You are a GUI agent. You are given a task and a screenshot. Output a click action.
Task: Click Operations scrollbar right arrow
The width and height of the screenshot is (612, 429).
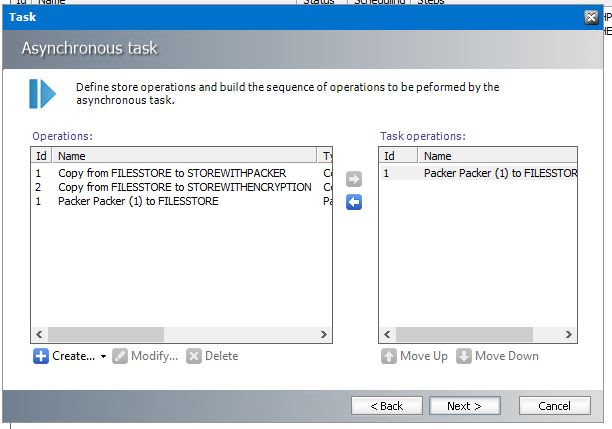(x=324, y=335)
